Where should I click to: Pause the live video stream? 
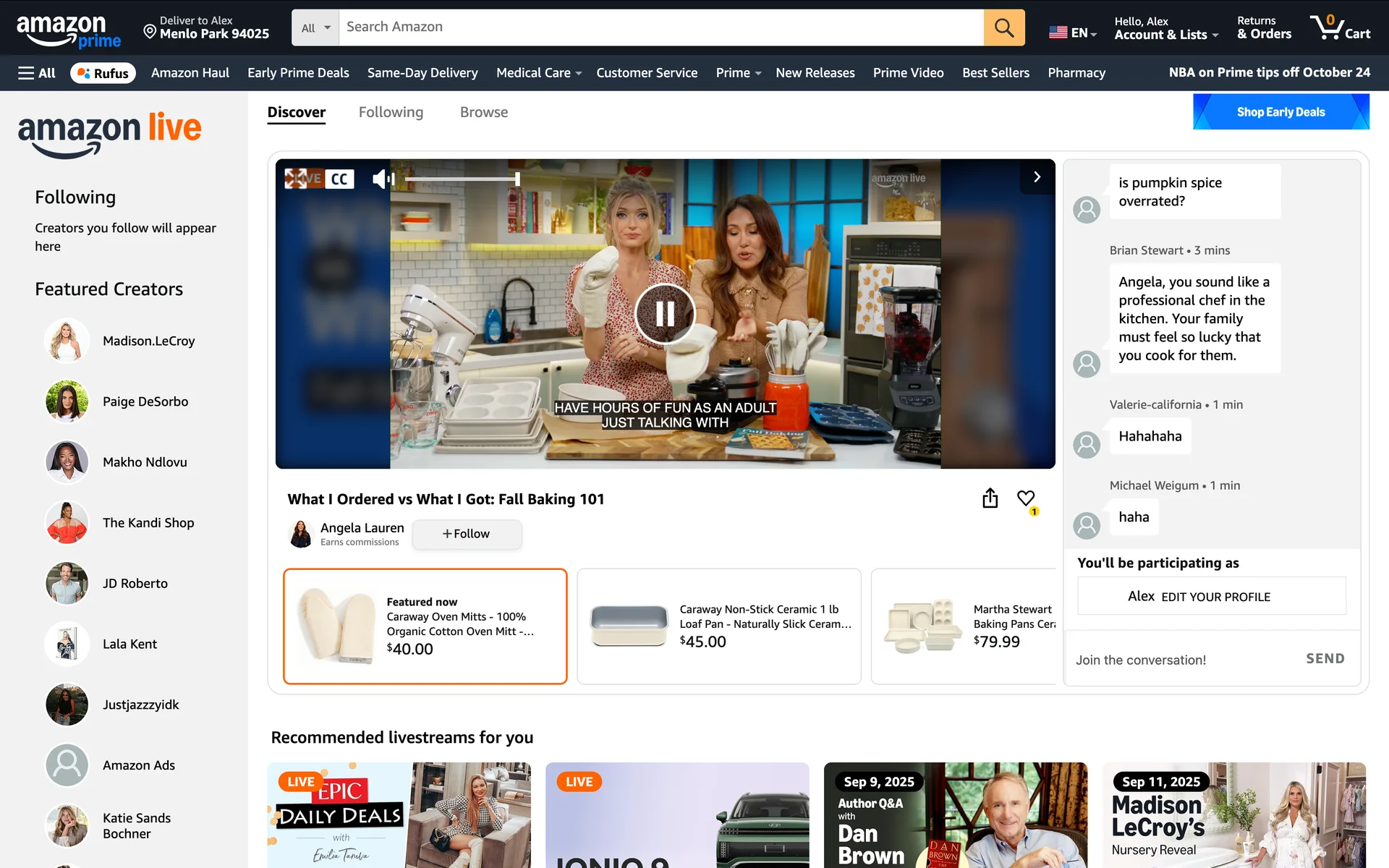[664, 314]
